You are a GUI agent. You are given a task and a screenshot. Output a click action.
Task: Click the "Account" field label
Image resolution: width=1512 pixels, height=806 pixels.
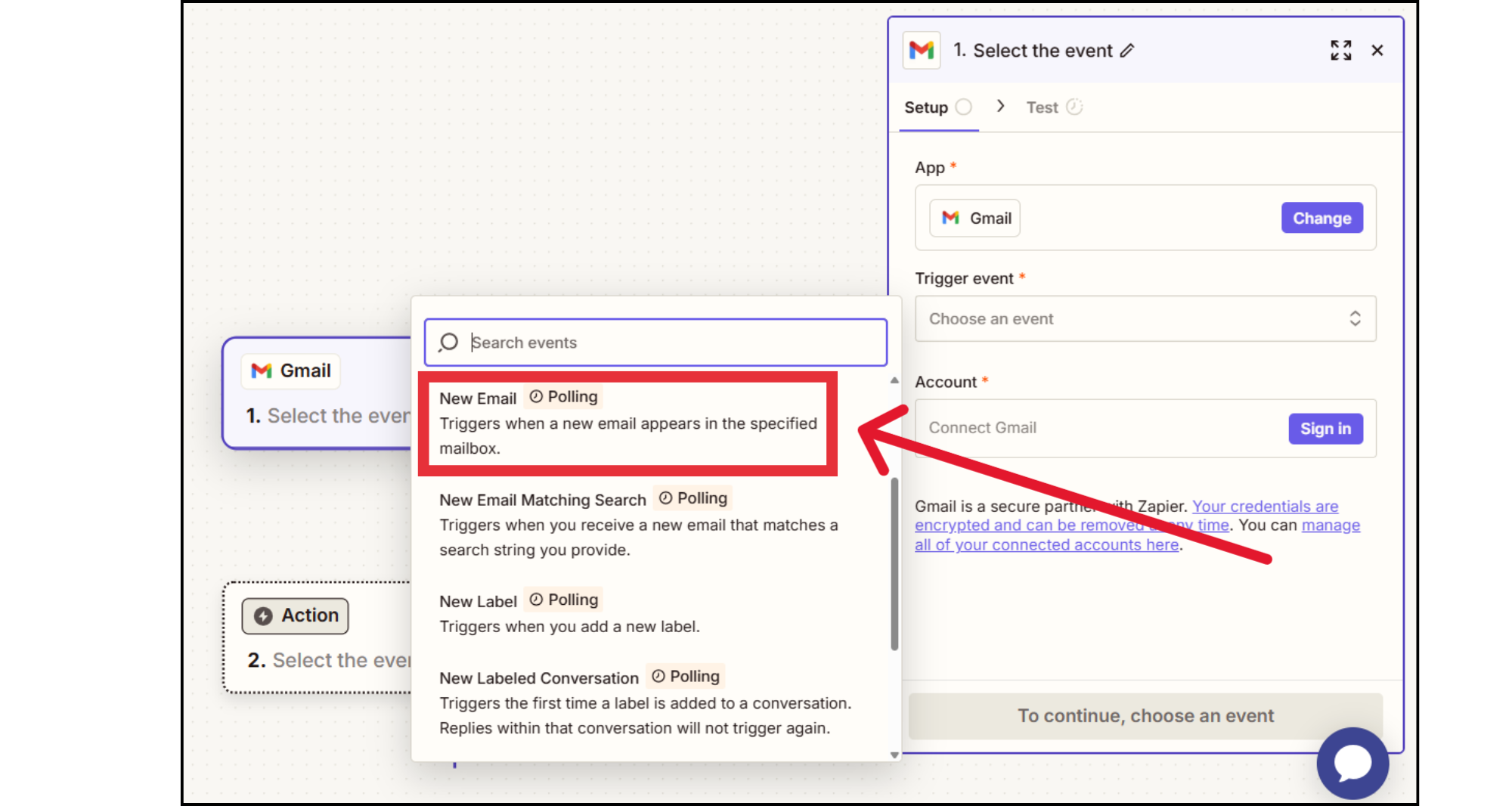(x=946, y=382)
